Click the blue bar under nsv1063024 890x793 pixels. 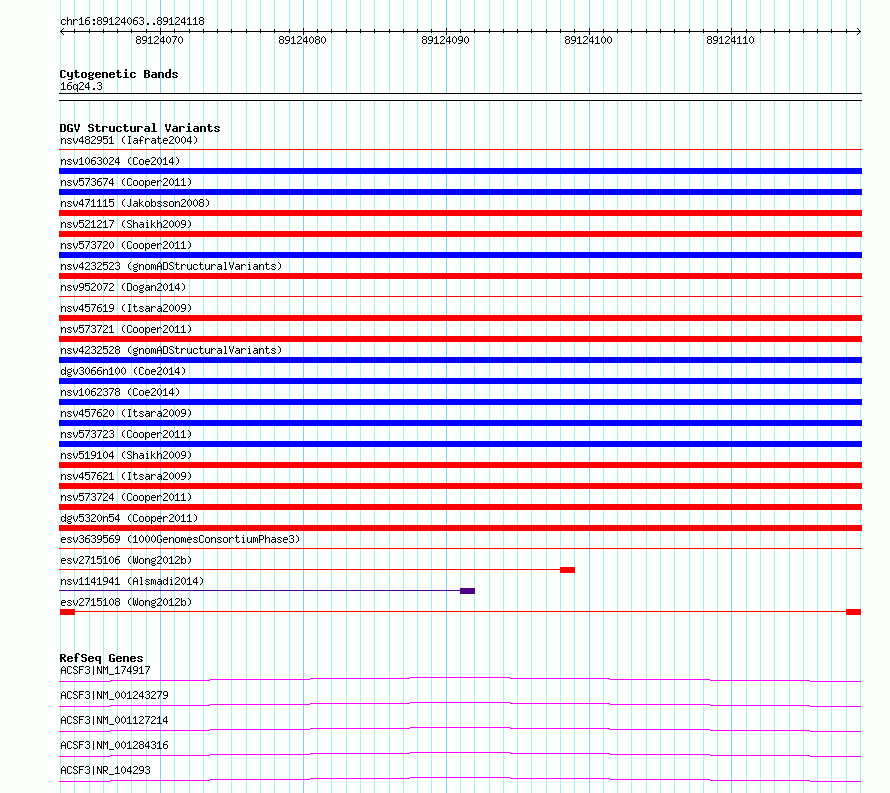pos(460,171)
